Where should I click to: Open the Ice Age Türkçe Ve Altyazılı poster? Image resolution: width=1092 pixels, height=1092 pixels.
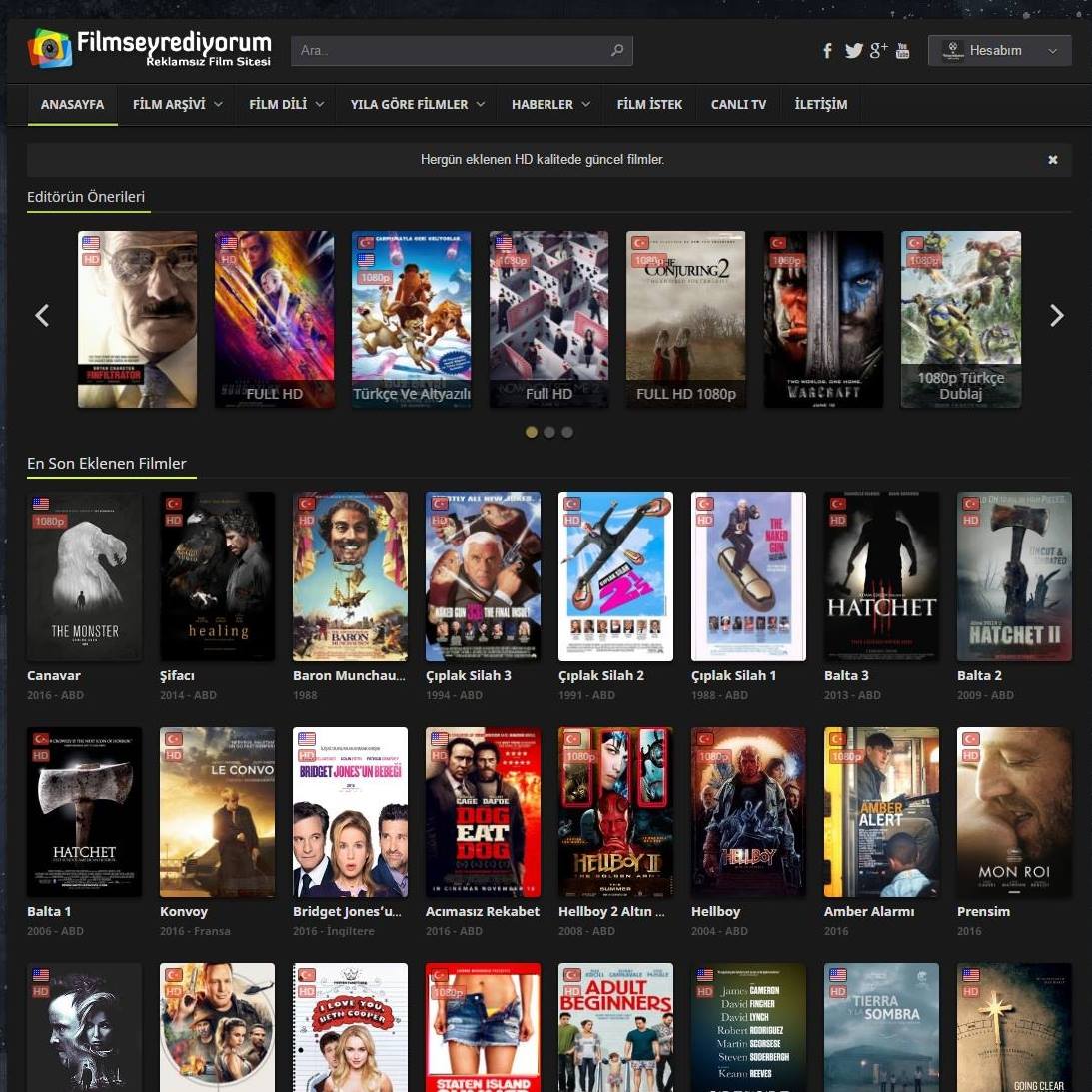click(x=411, y=319)
